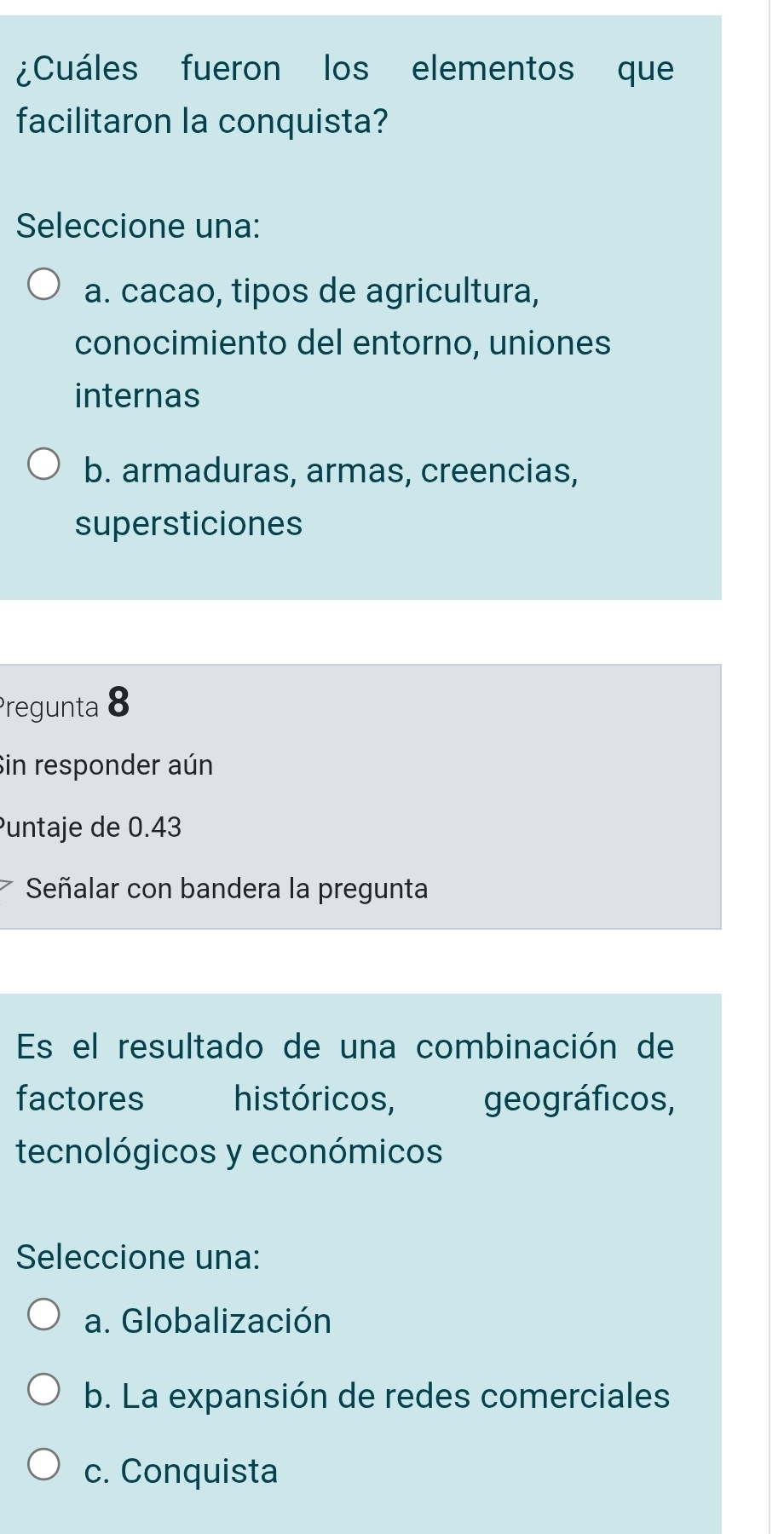
Task: Click the Globalización answer label text
Action: coord(208,1321)
